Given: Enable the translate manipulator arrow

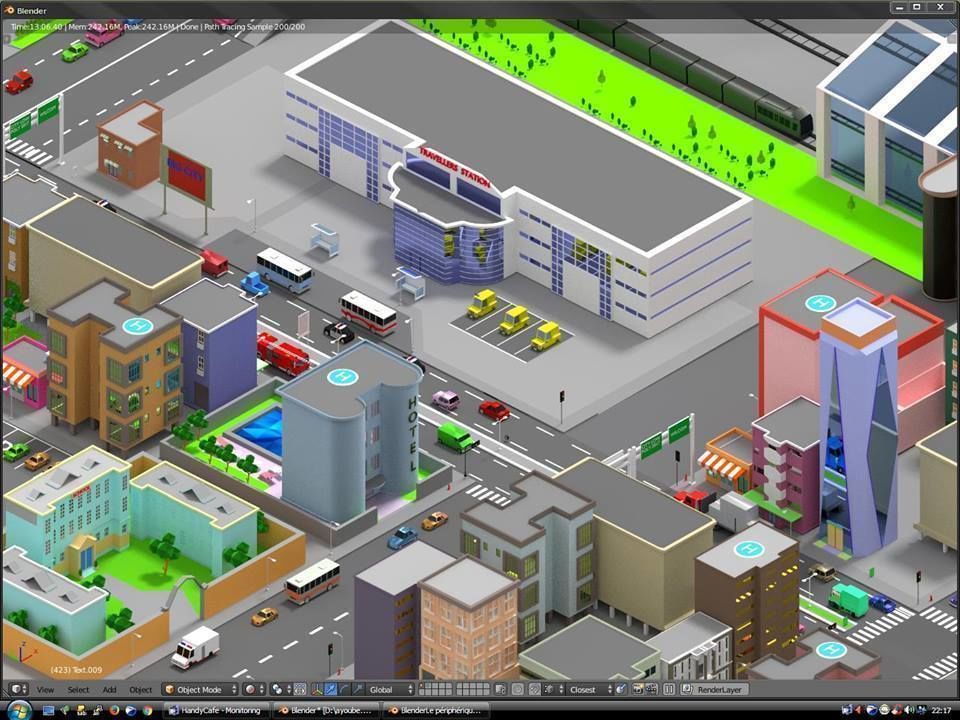Looking at the screenshot, I should pyautogui.click(x=331, y=689).
